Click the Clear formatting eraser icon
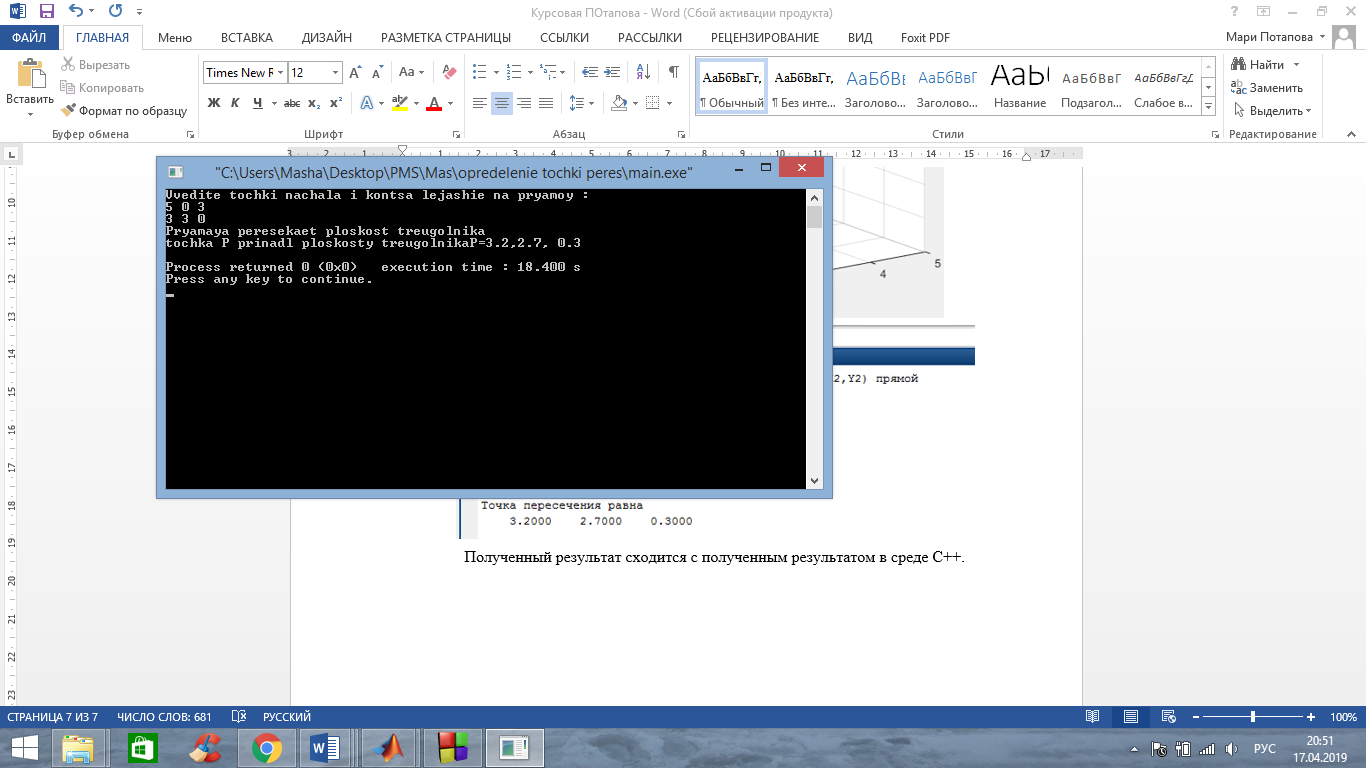Viewport: 1366px width, 768px height. point(449,73)
